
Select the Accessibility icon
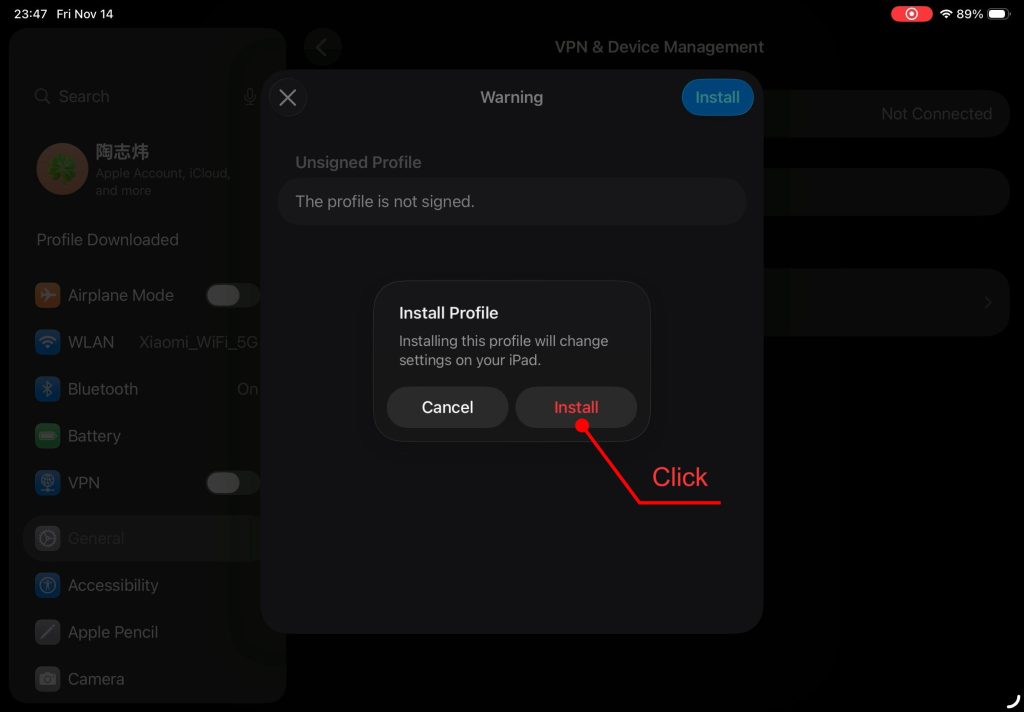pyautogui.click(x=48, y=585)
